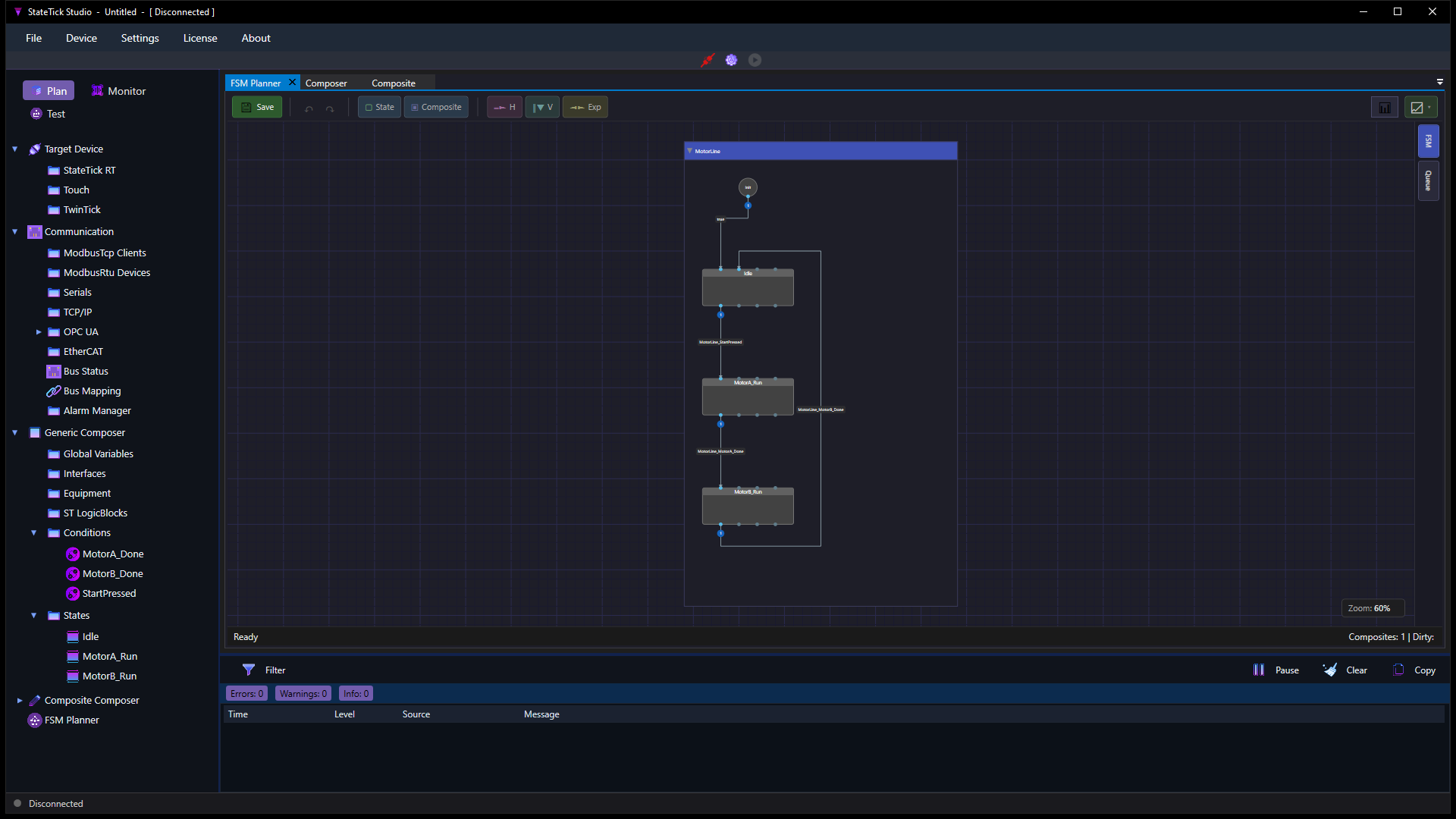The image size is (1456, 819).
Task: Collapse the States folder
Action: point(33,616)
